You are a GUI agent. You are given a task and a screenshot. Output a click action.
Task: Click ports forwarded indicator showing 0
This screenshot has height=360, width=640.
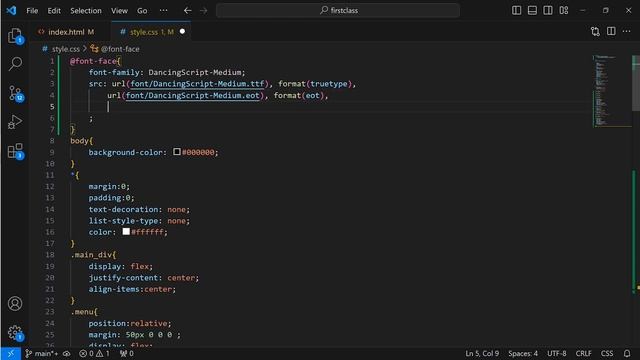[127, 353]
